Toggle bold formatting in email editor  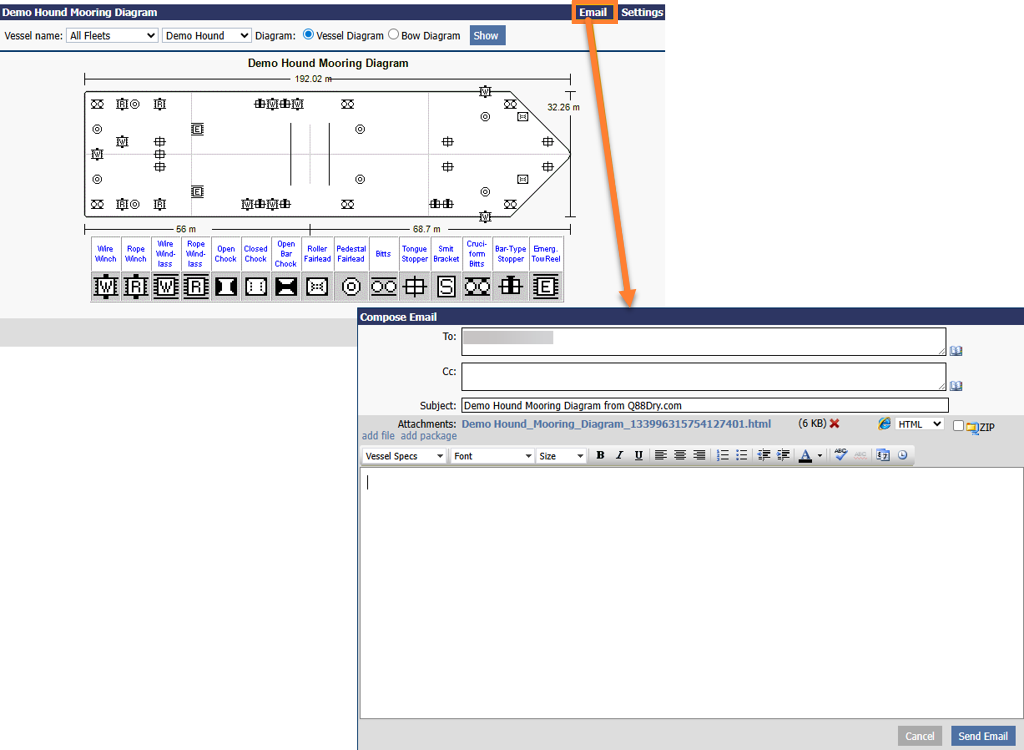(x=600, y=456)
